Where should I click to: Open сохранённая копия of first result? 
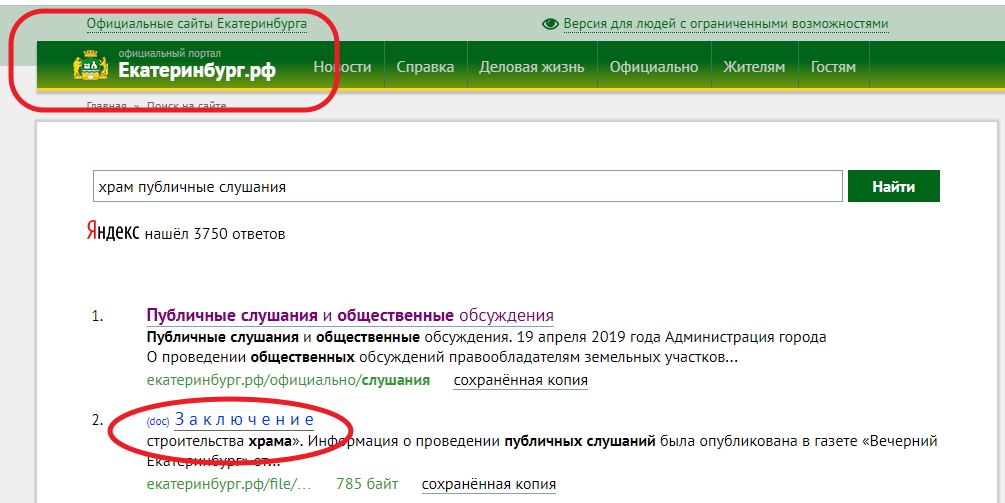(x=520, y=380)
